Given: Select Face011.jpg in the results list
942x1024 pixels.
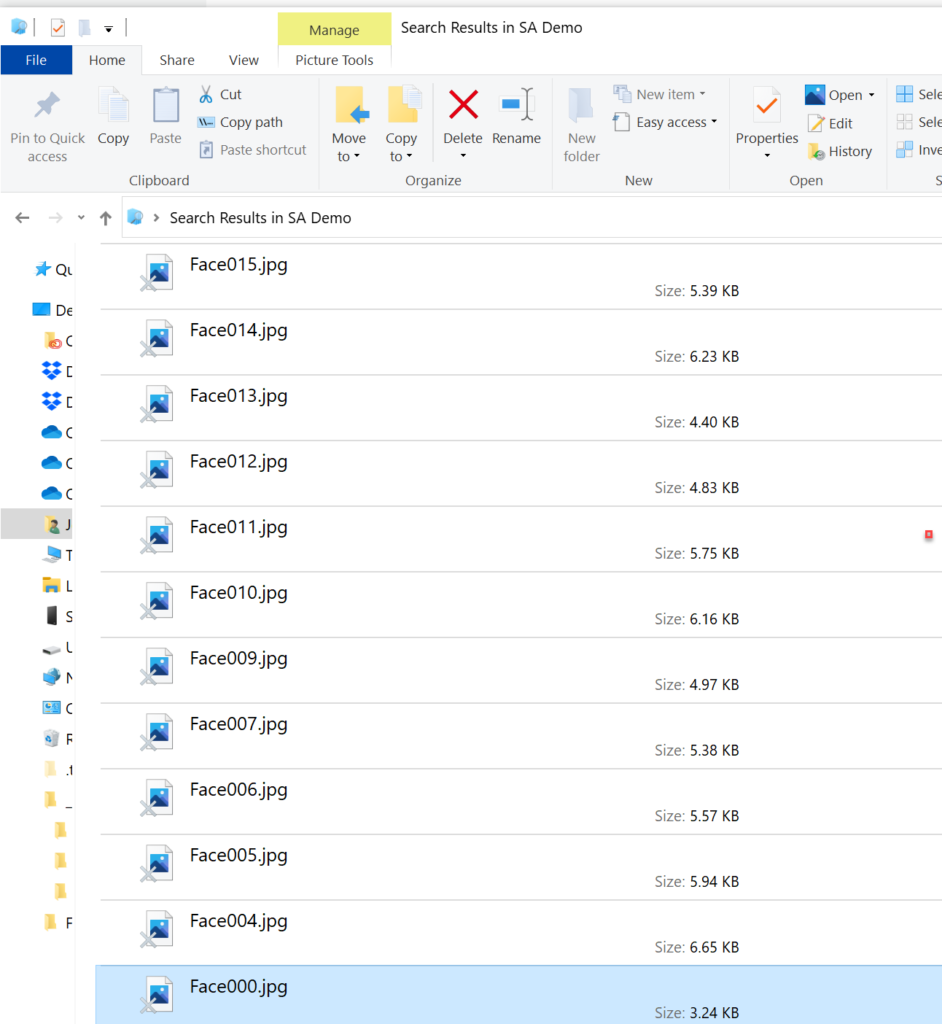Looking at the screenshot, I should click(239, 527).
